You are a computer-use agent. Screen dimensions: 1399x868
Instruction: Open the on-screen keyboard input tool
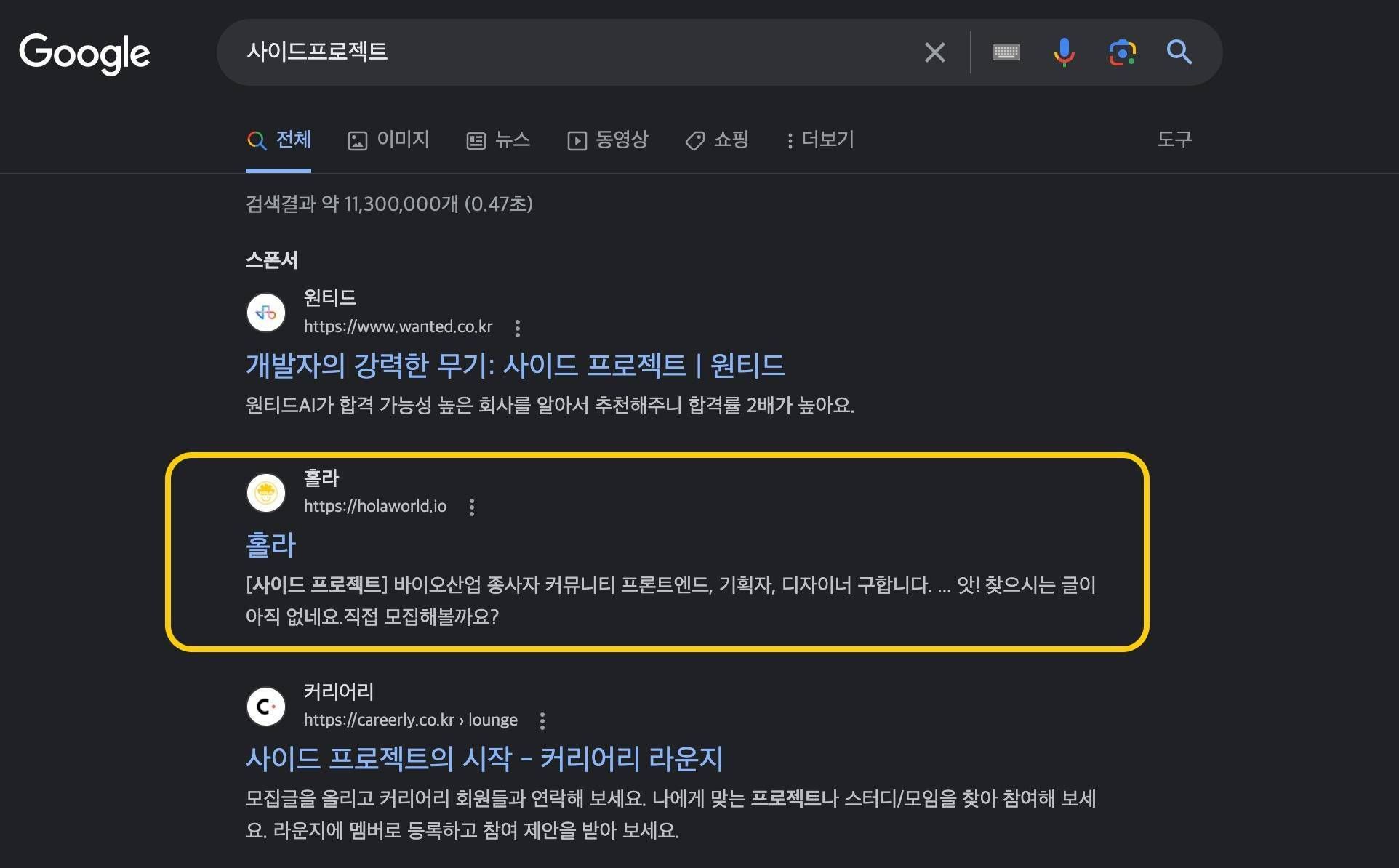pos(1006,52)
